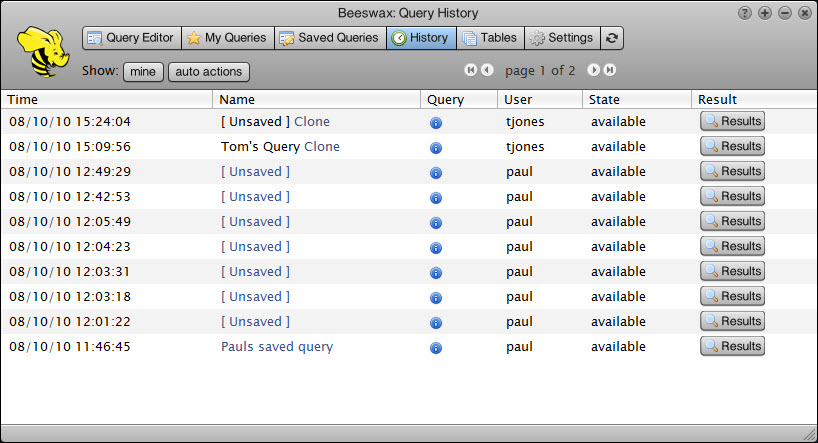Click Clone link beside Tom's Query
The image size is (818, 443).
[x=322, y=147]
